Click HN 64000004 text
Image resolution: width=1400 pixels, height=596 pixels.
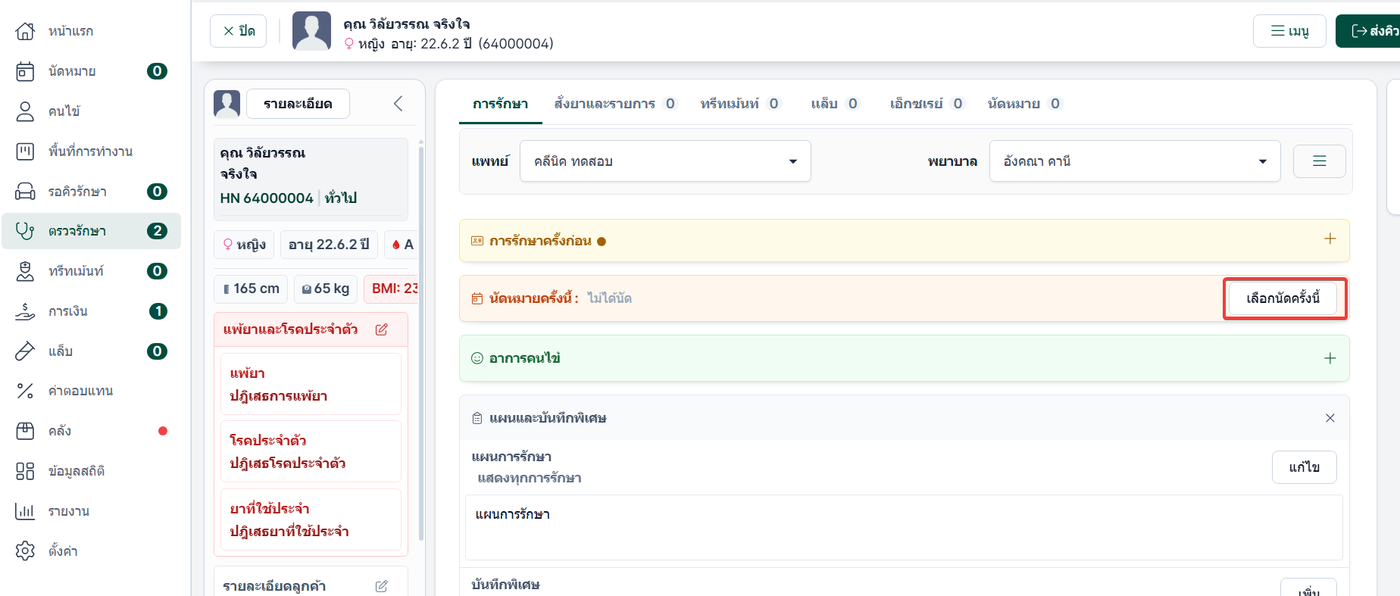coord(266,198)
